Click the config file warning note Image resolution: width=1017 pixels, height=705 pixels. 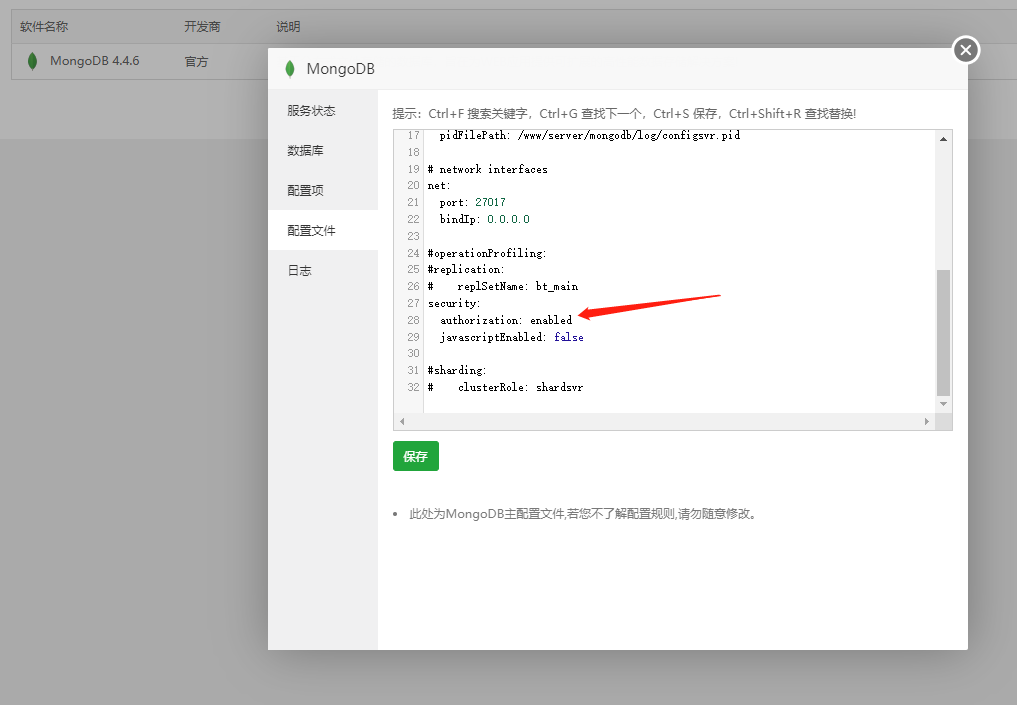(x=583, y=514)
